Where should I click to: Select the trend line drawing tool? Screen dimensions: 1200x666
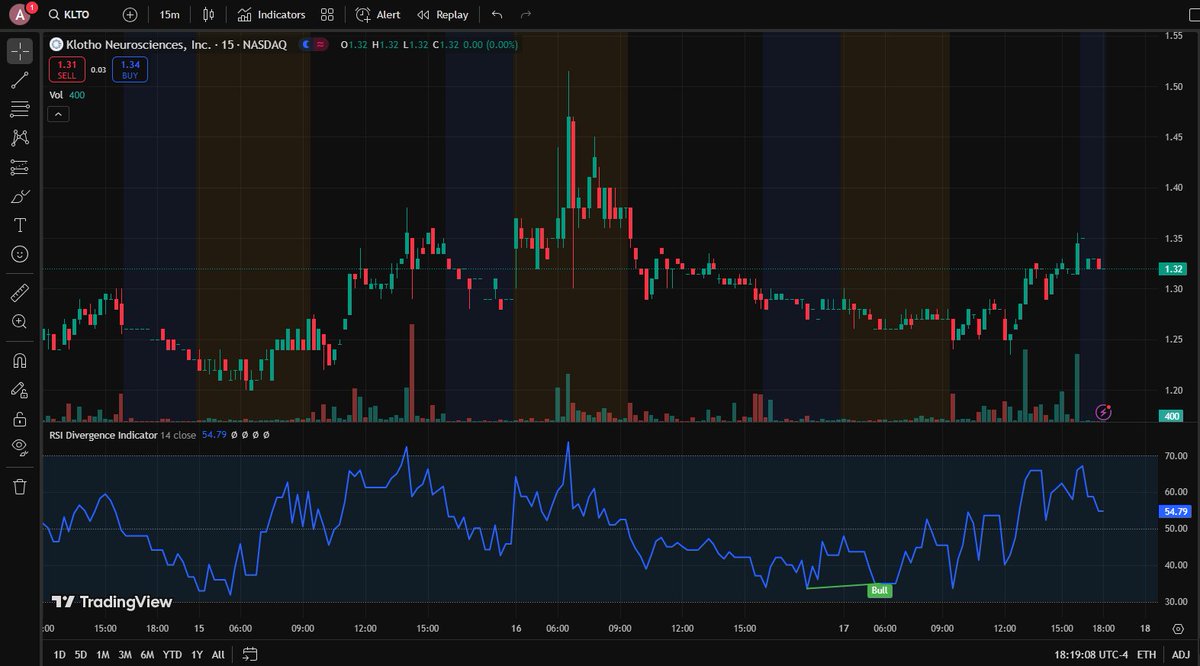20,80
